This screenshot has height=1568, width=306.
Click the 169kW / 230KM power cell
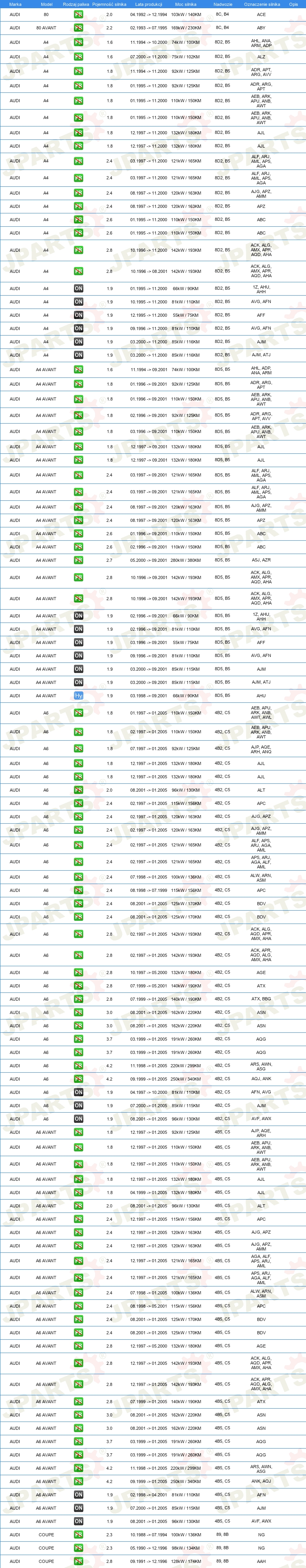click(186, 28)
